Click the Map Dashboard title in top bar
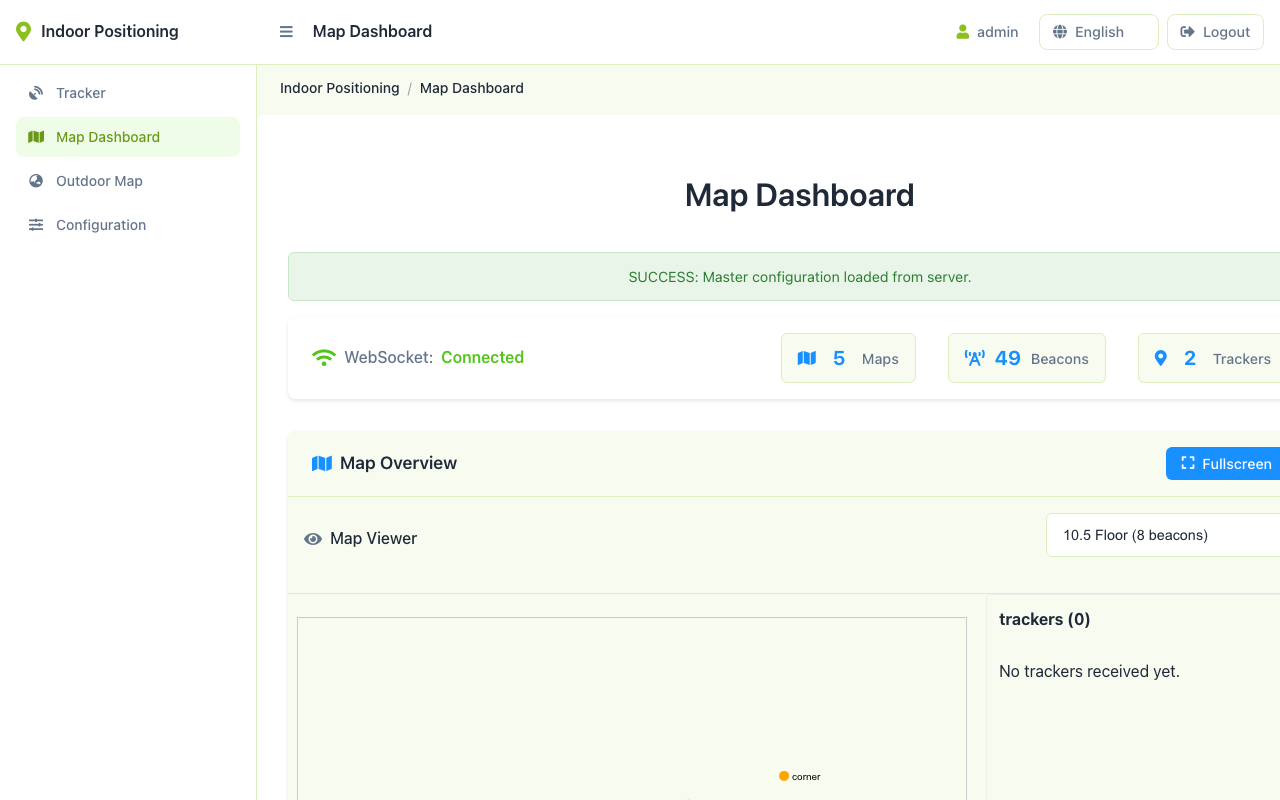1280x800 pixels. [372, 32]
